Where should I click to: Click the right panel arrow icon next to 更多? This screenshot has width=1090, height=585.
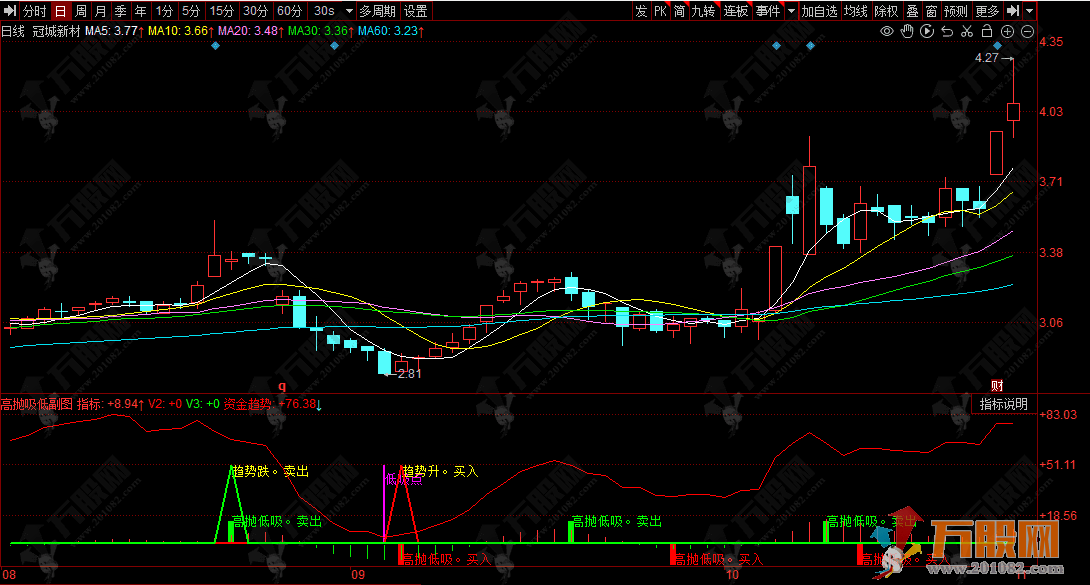1013,11
